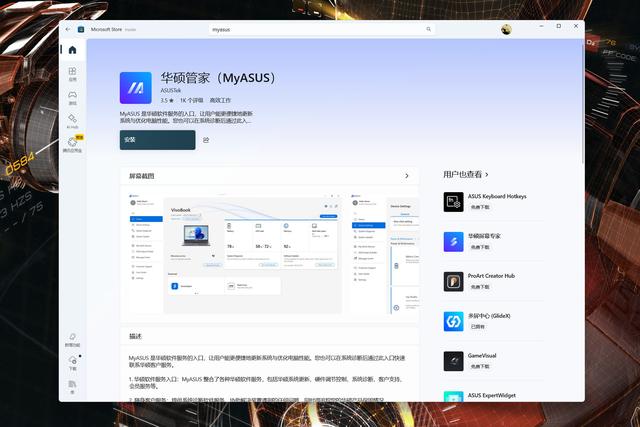640x427 pixels.
Task: Click the 3.5 star rating
Action: pos(167,100)
